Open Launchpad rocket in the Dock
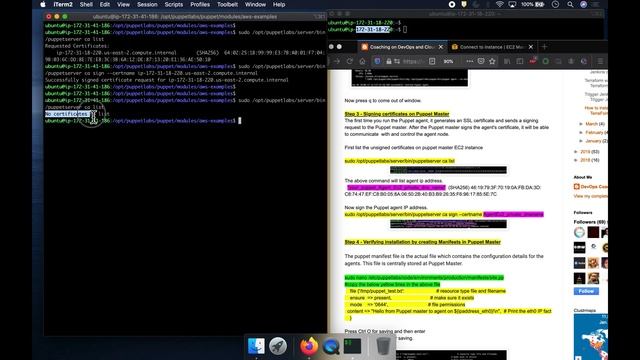 click(x=278, y=346)
